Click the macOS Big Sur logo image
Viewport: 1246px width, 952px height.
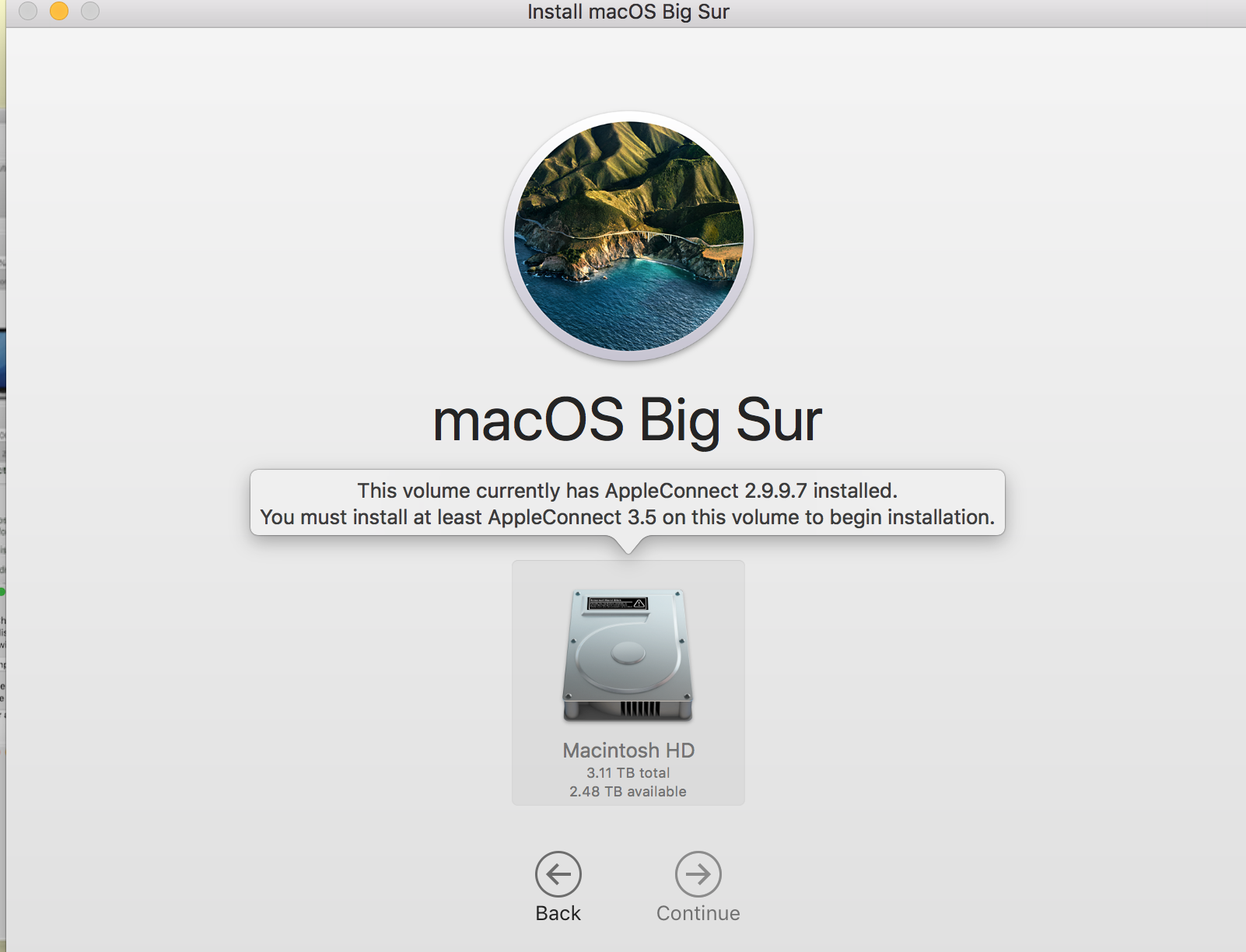628,236
